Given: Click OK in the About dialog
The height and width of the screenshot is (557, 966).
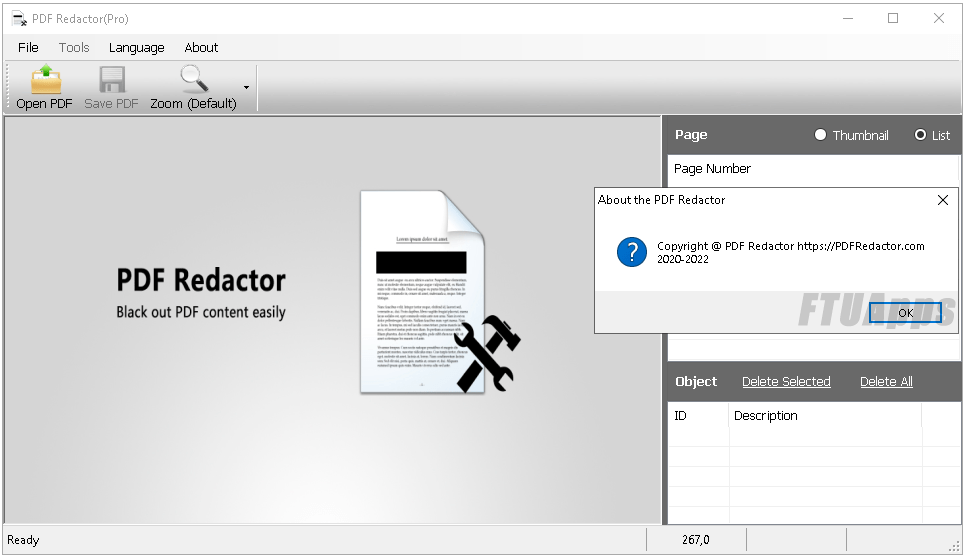Looking at the screenshot, I should pos(905,313).
